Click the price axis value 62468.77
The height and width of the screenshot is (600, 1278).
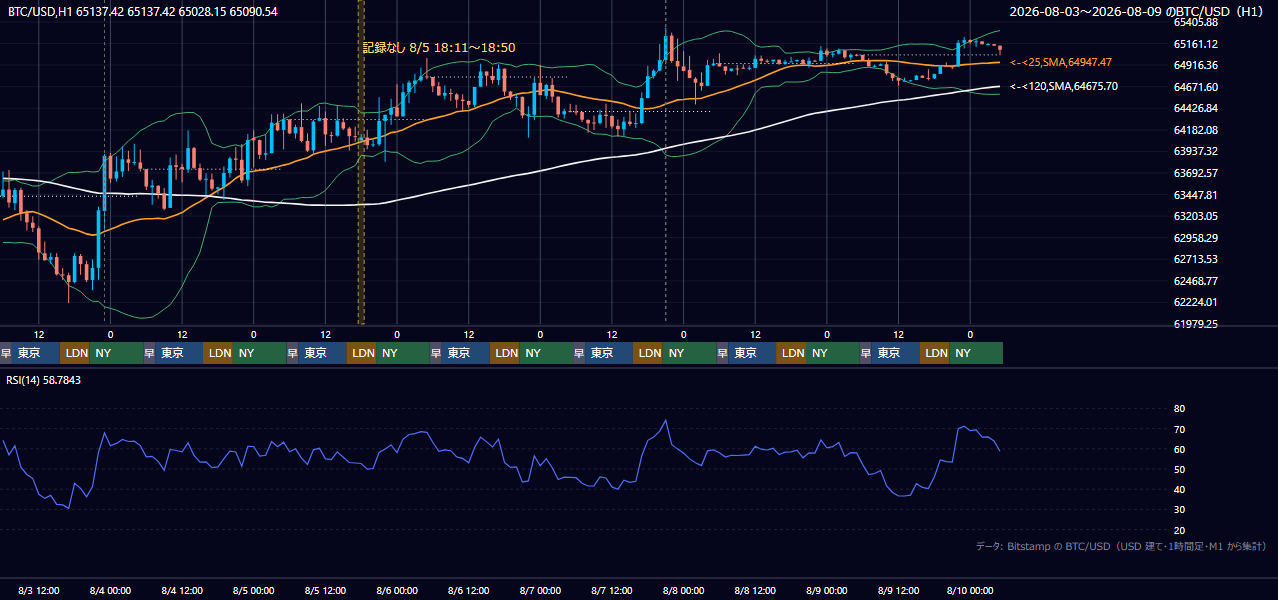click(1195, 281)
